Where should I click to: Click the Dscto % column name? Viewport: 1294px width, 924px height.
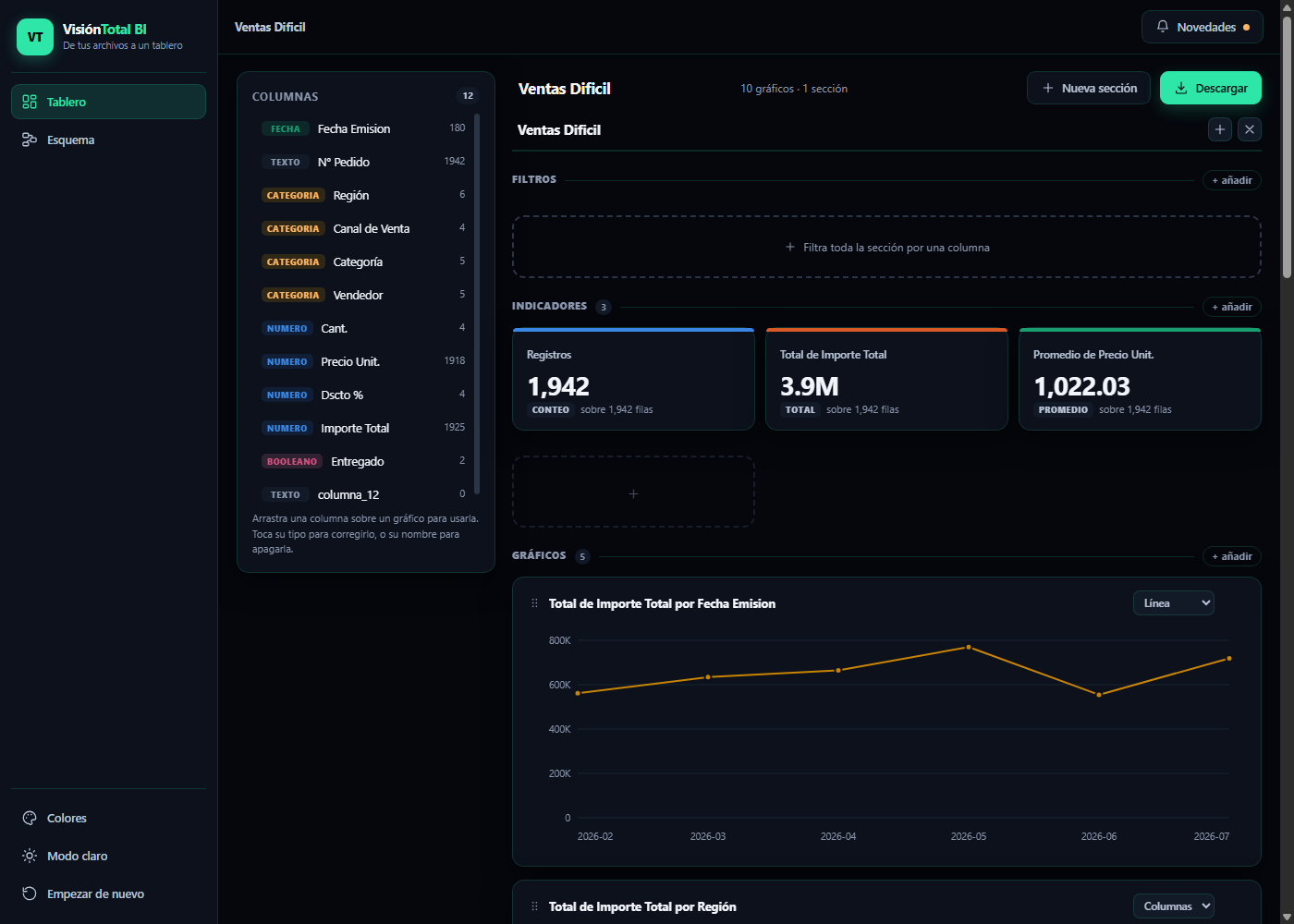[342, 395]
